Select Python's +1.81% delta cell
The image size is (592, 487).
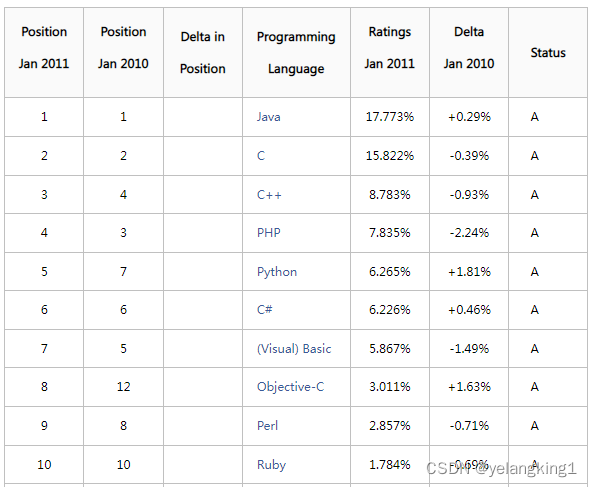click(x=469, y=272)
